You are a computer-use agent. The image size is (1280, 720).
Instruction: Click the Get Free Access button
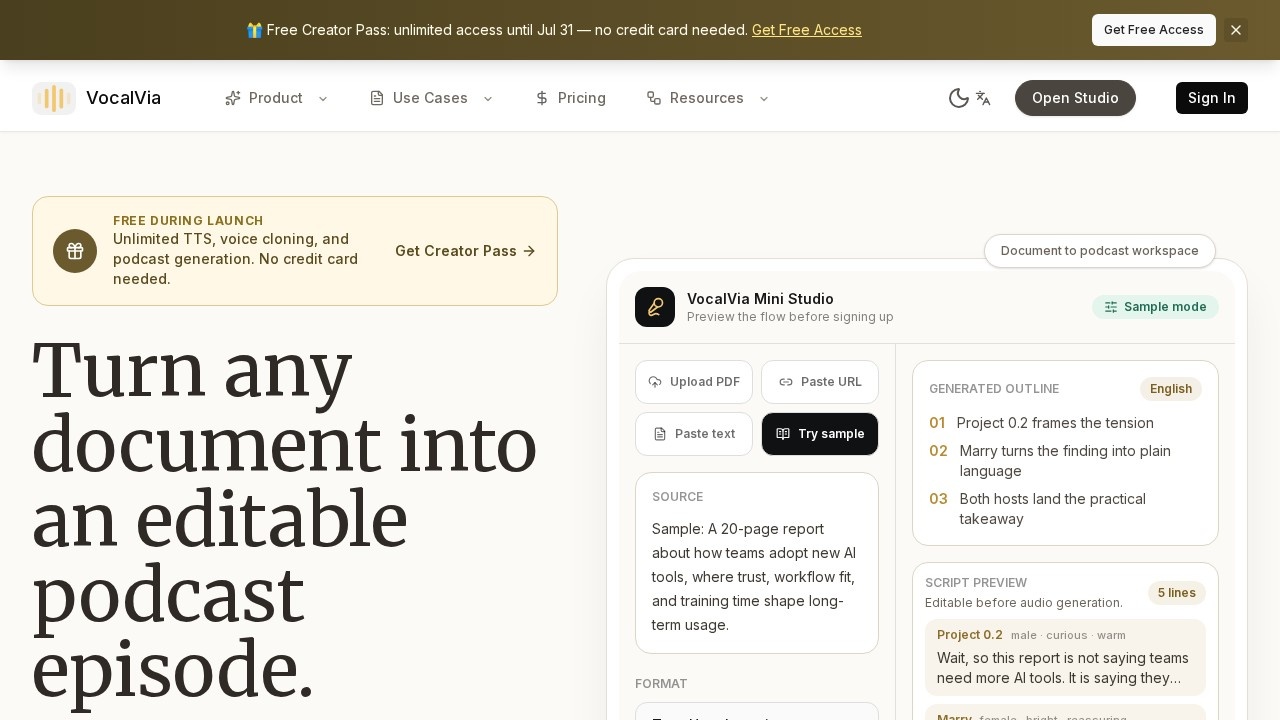click(1154, 30)
